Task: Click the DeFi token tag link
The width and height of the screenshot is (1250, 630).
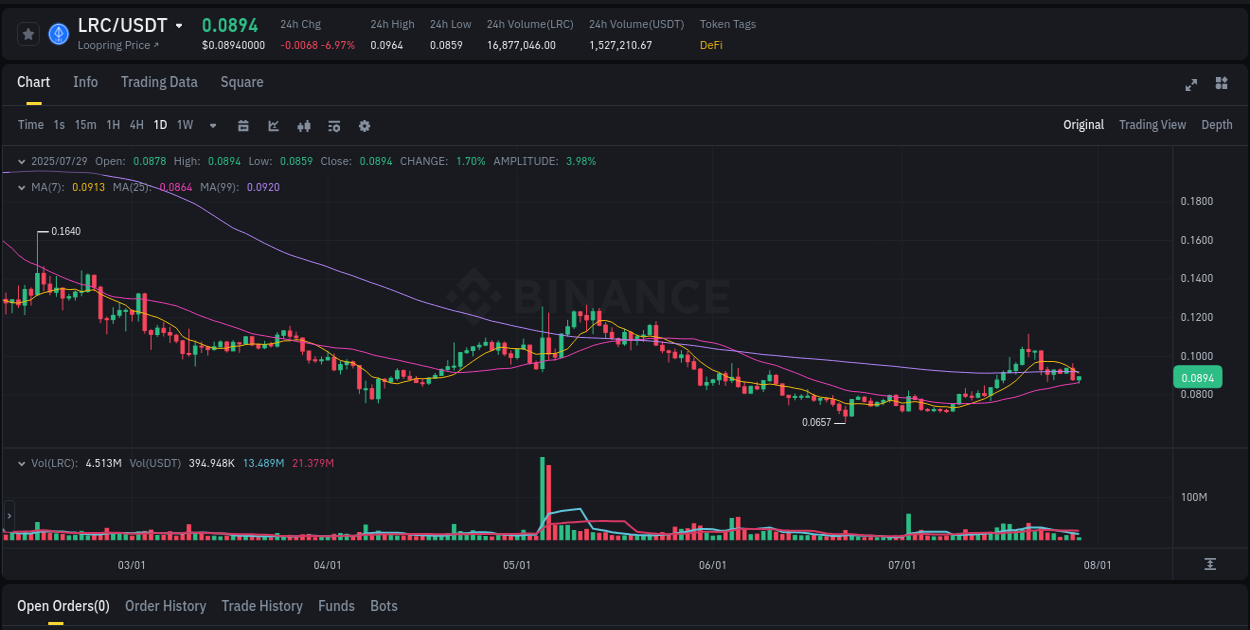Action: point(711,45)
